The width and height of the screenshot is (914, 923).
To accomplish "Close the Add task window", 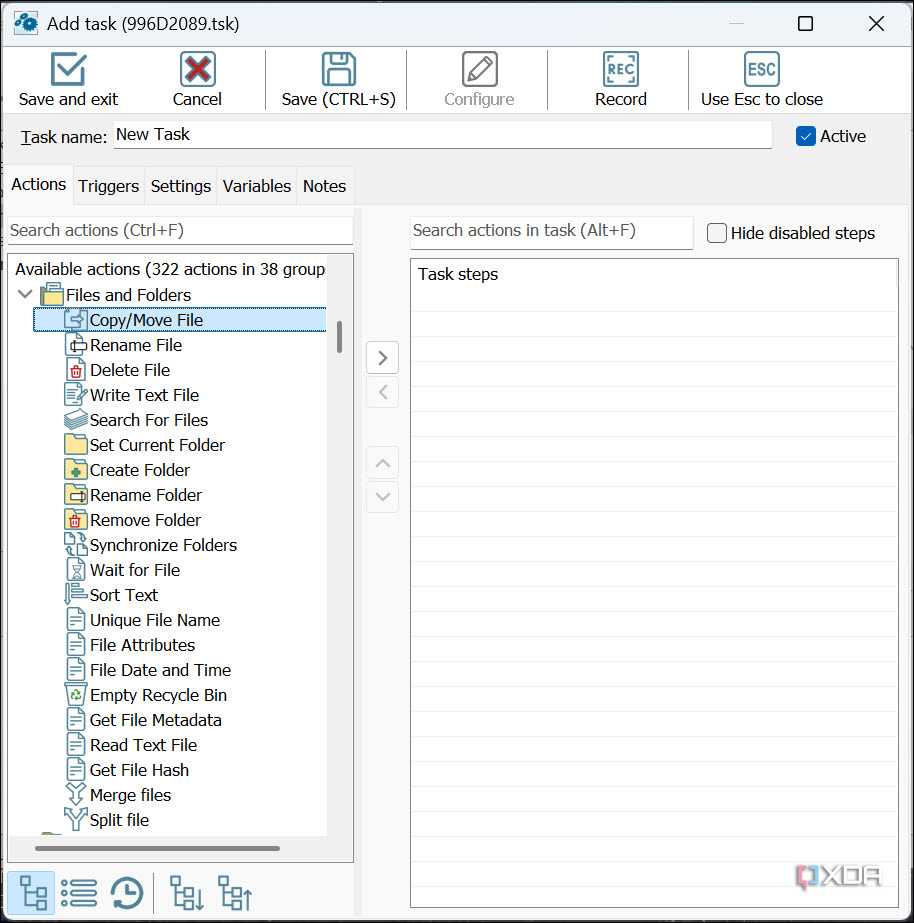I will click(x=876, y=24).
